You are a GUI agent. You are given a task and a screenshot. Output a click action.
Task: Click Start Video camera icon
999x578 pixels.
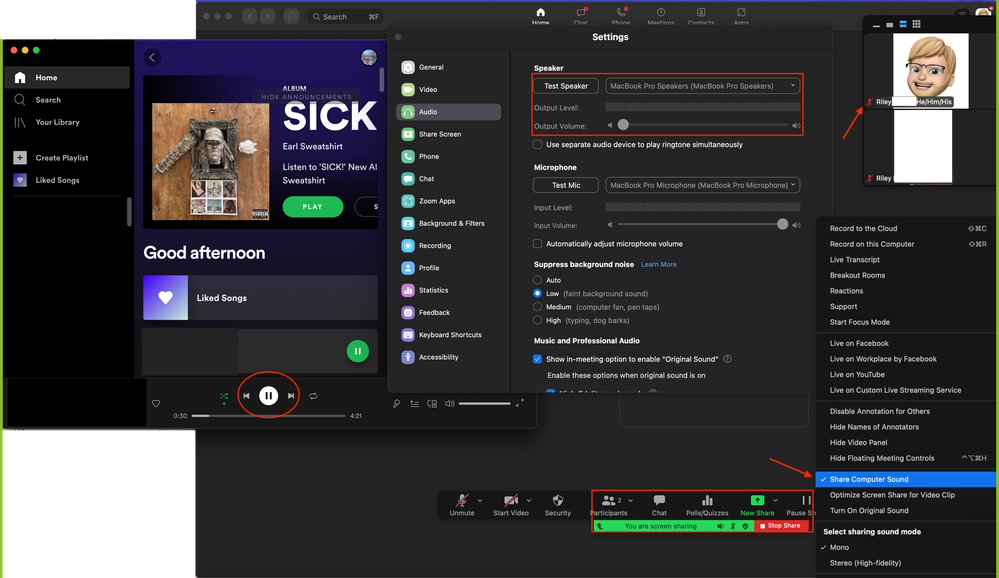coord(510,500)
